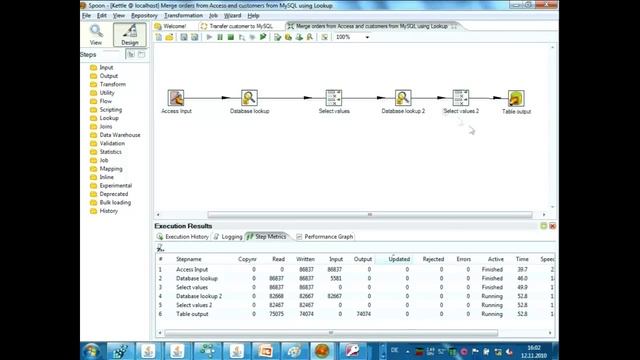Expand the Scripting steps folder
Screen dimensions: 640x360
106,110
